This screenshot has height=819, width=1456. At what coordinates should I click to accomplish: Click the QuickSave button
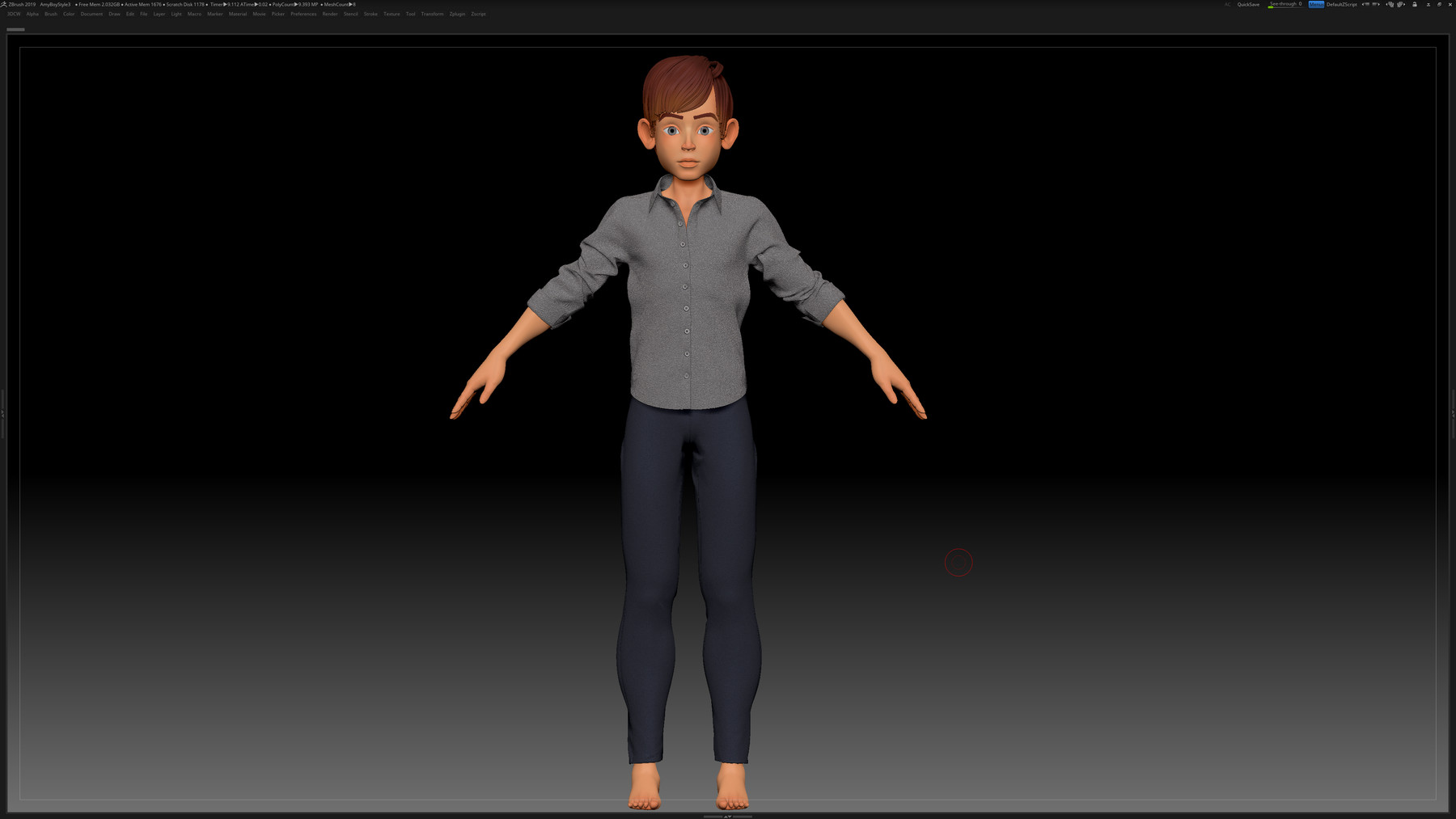coord(1248,4)
